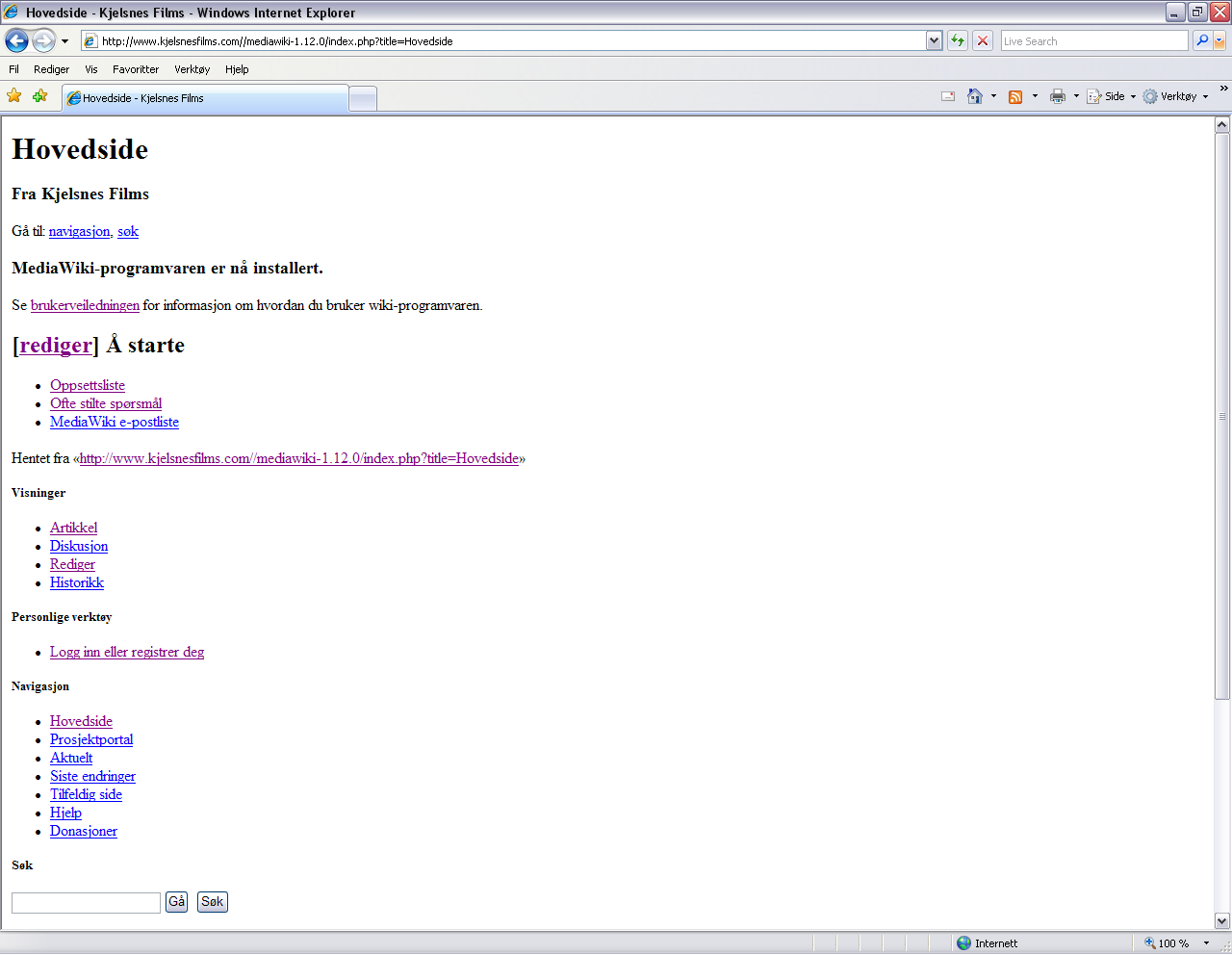Open the Oppsettsliste link
Image resolution: width=1232 pixels, height=955 pixels.
click(88, 385)
